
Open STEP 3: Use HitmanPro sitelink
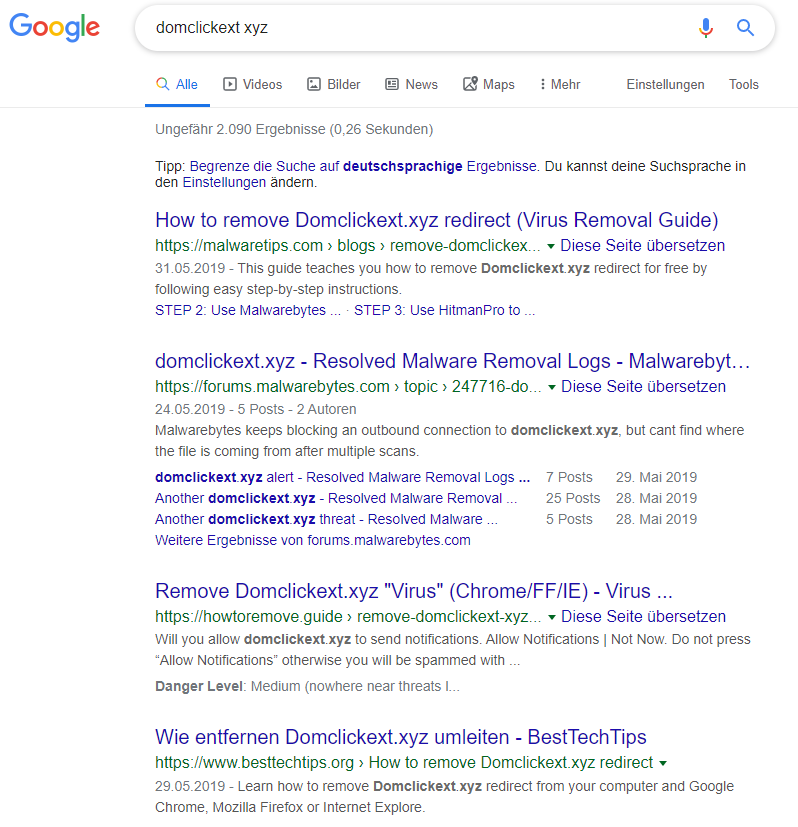(444, 310)
